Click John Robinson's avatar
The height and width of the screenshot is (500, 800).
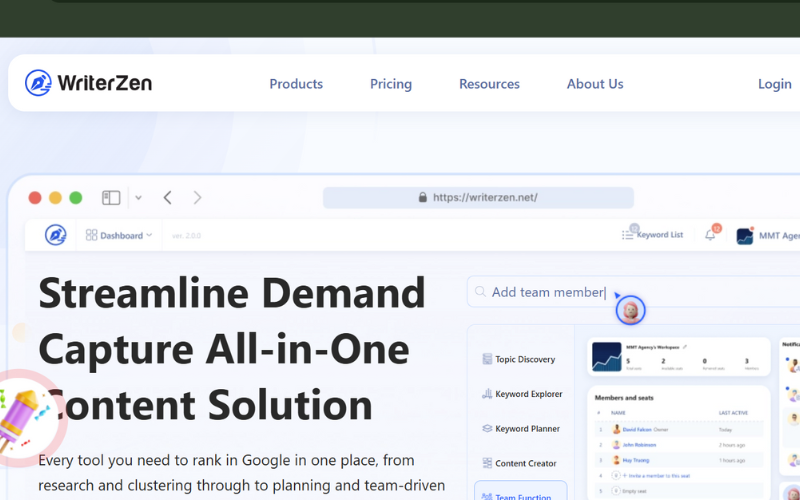616,445
